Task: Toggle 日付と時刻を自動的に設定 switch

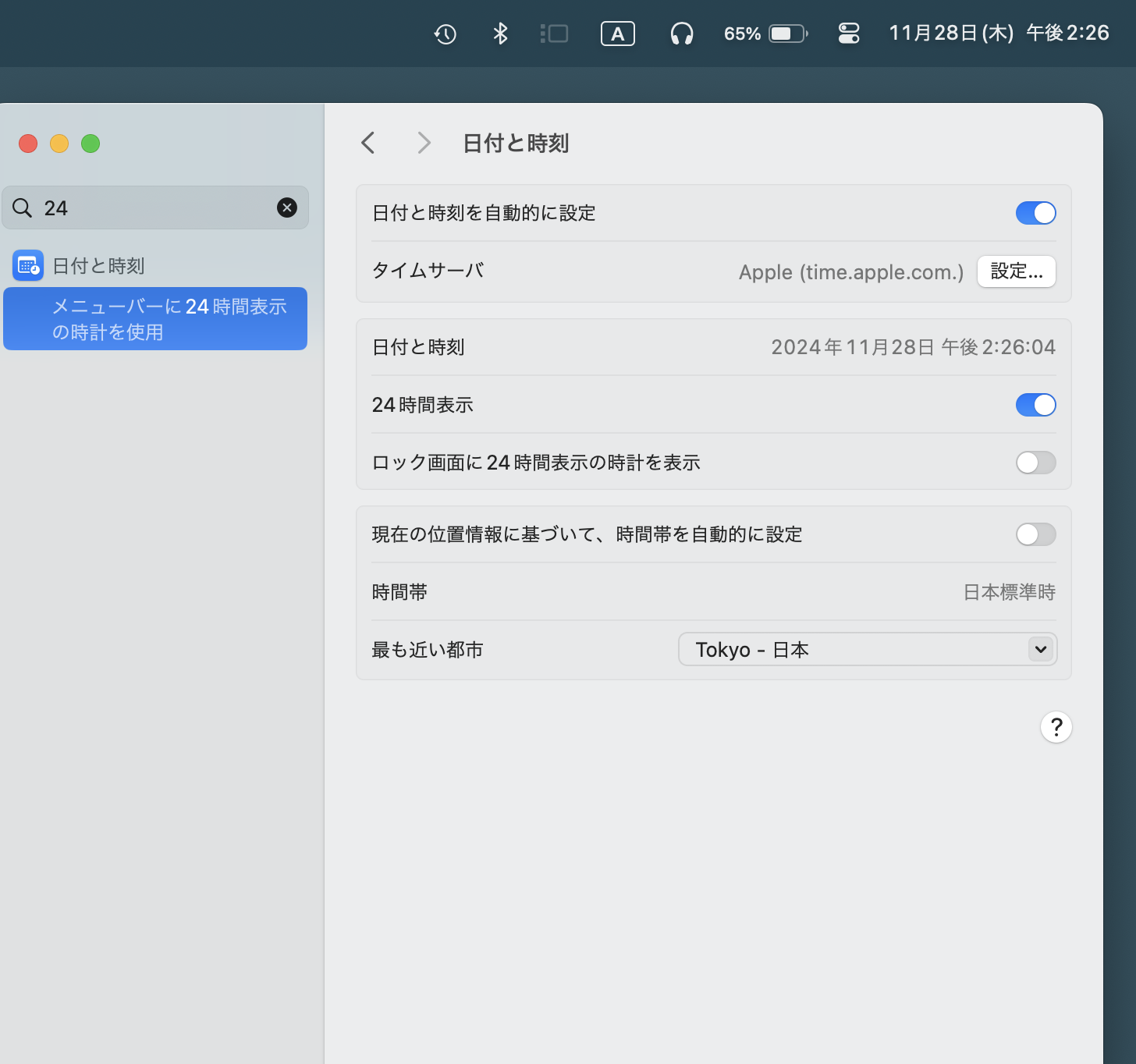Action: [x=1036, y=213]
